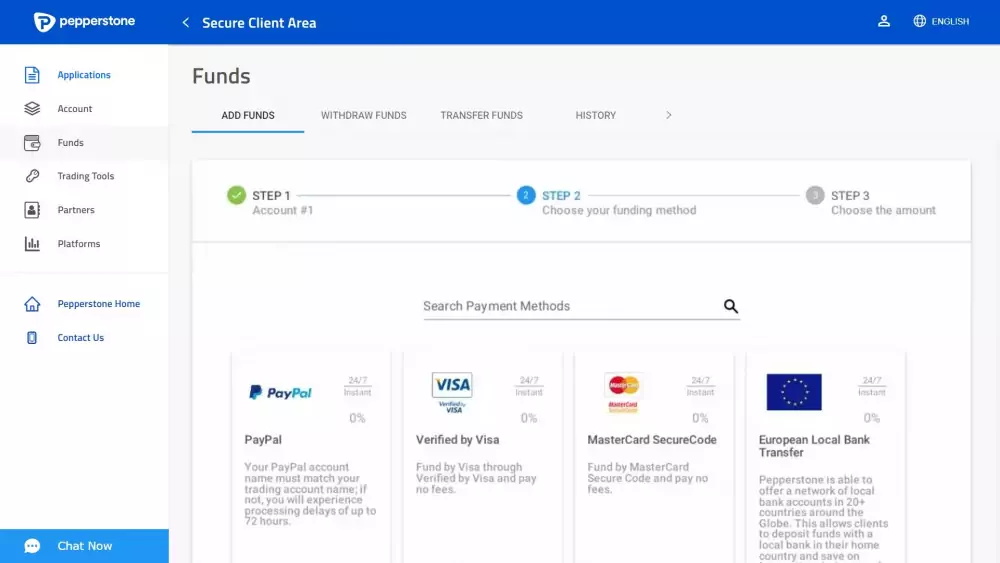Click the Choose the amount text
The height and width of the screenshot is (563, 1000).
pyautogui.click(x=883, y=210)
